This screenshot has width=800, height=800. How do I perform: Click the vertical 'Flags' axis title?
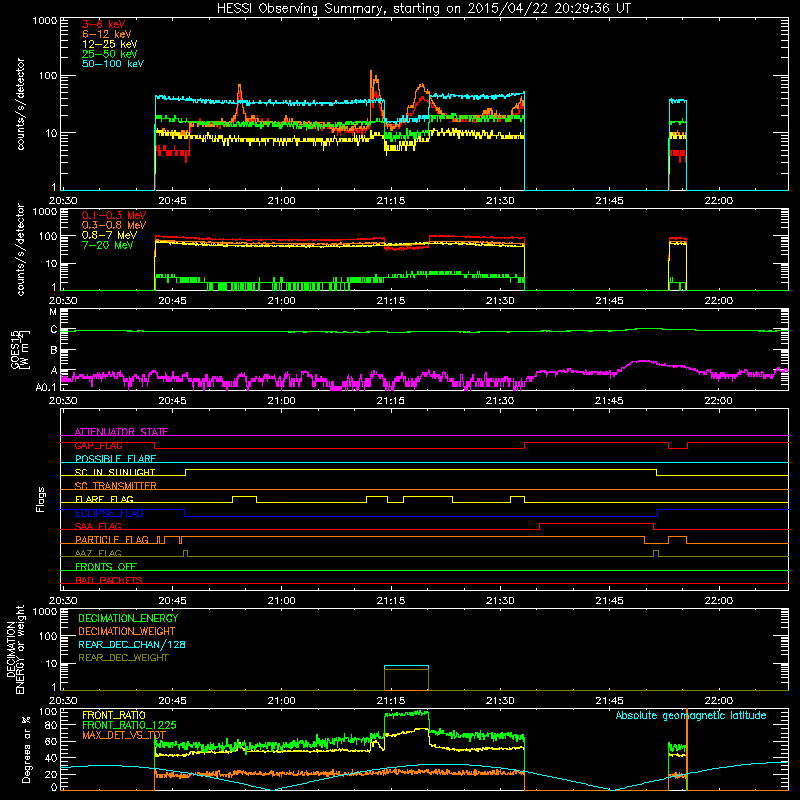[41, 499]
